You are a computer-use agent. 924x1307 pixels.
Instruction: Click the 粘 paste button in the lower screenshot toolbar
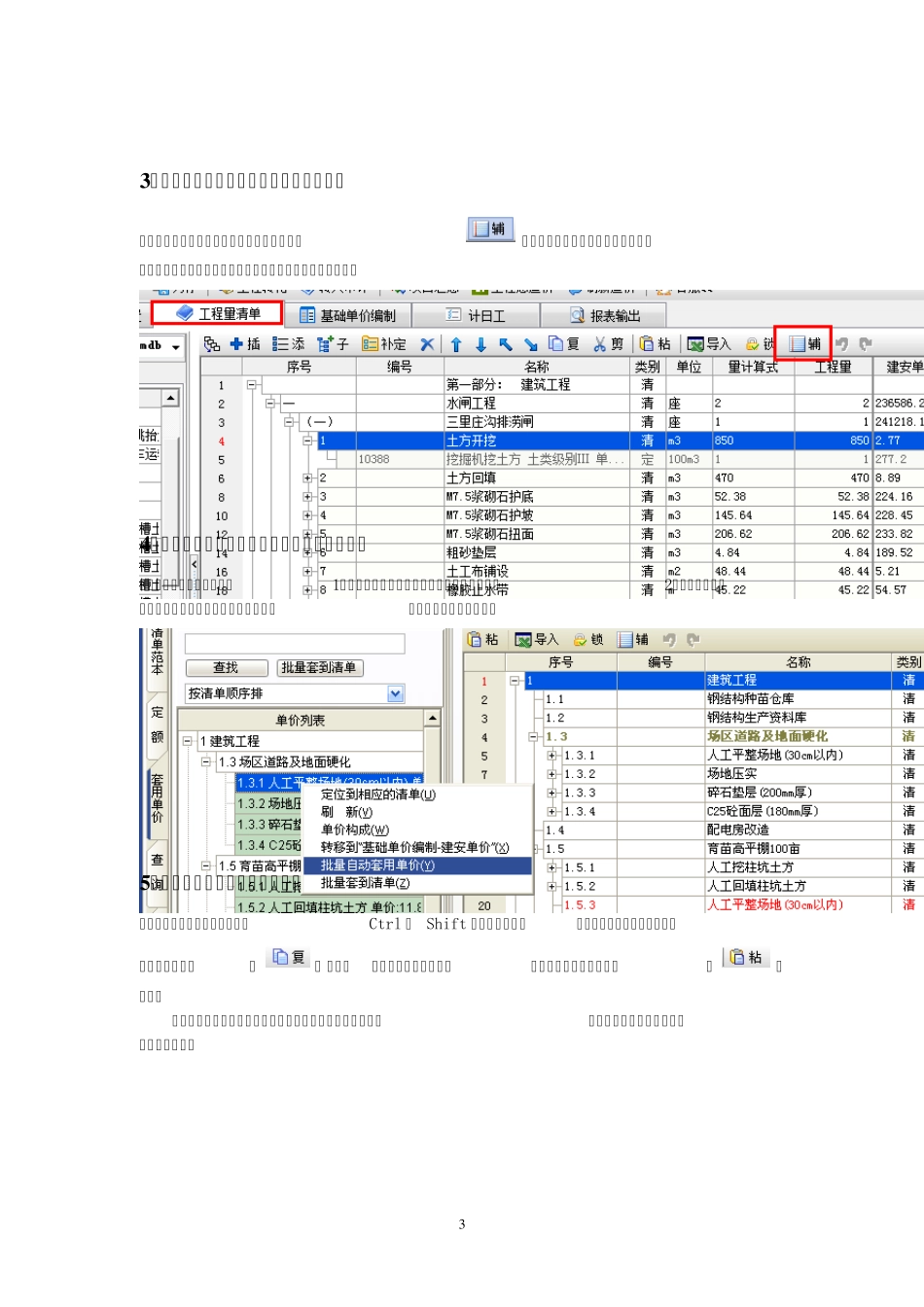point(482,640)
